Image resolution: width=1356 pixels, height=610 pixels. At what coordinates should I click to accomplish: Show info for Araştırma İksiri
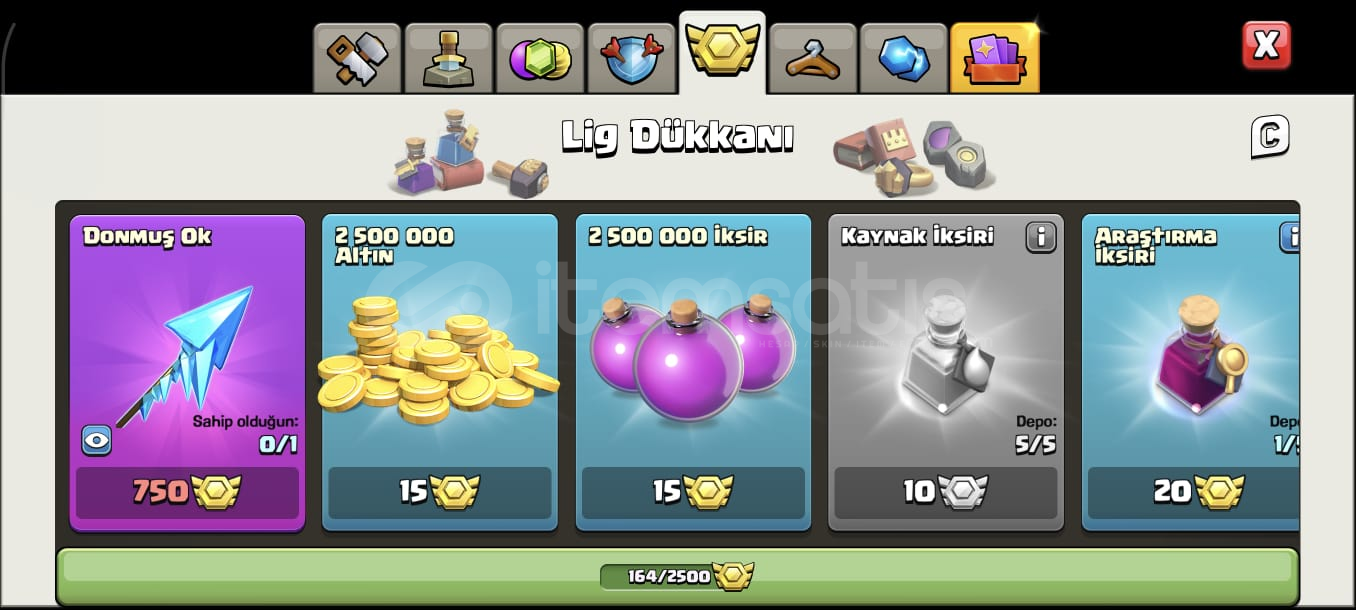1290,237
